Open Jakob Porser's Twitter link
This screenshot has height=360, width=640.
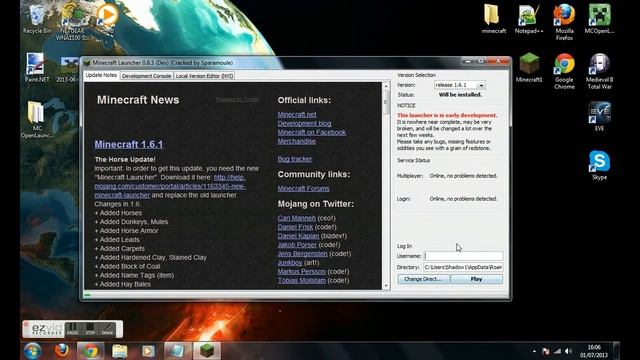(x=297, y=245)
